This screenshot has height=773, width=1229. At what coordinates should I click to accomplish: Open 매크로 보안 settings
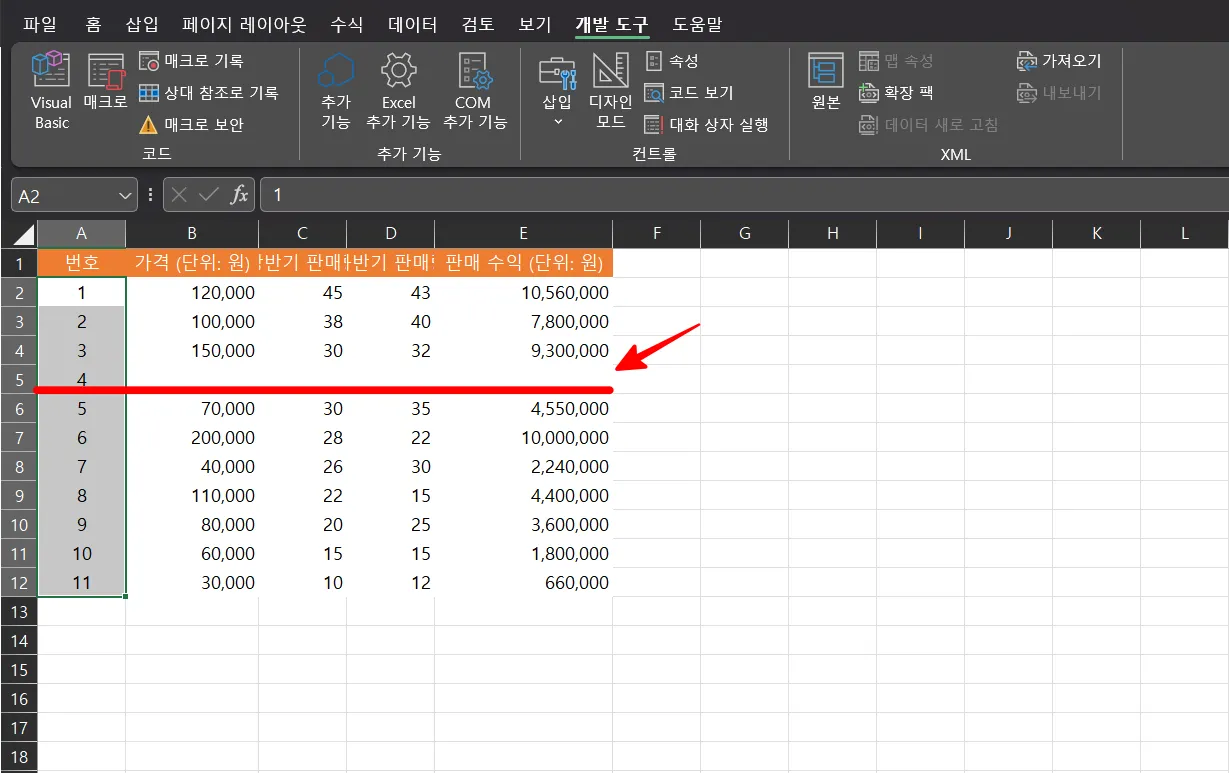[197, 123]
